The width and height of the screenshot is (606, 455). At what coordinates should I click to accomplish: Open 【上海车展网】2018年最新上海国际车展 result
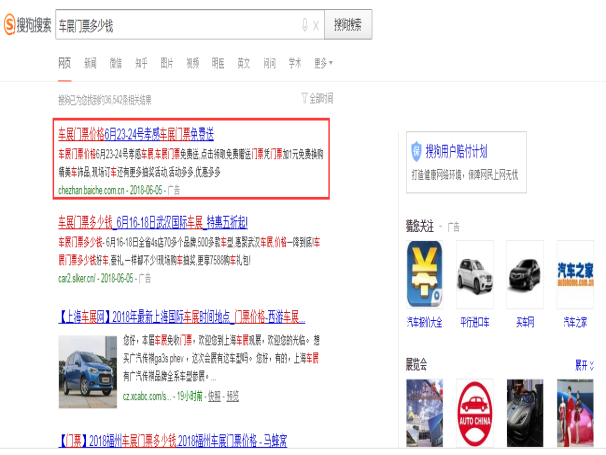click(182, 317)
